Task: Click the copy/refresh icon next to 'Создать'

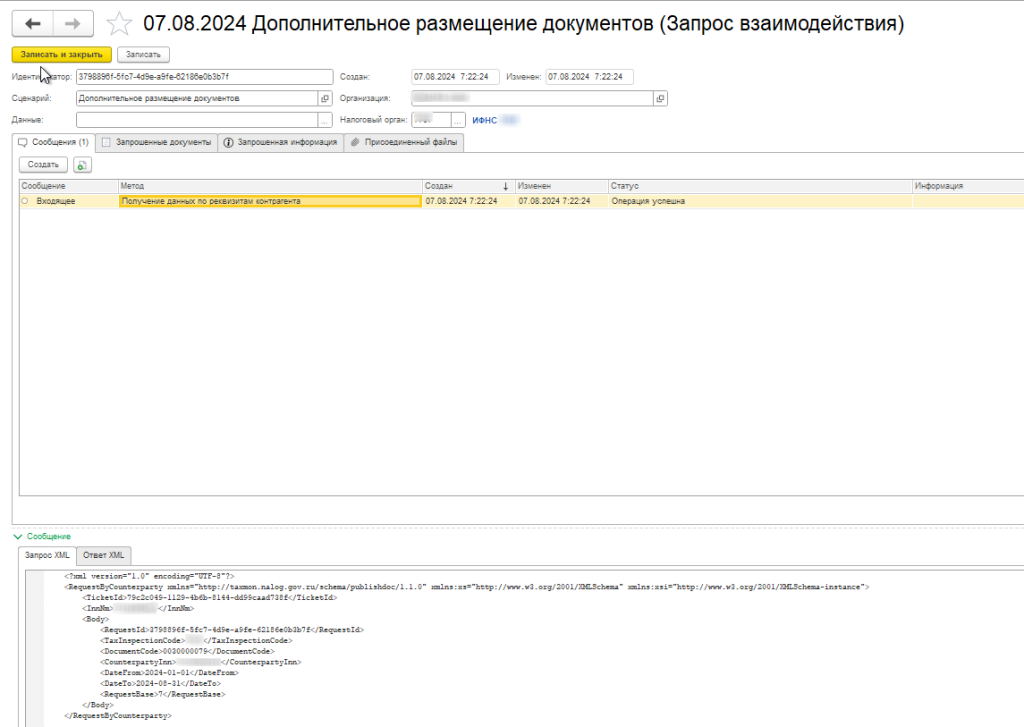Action: (82, 165)
